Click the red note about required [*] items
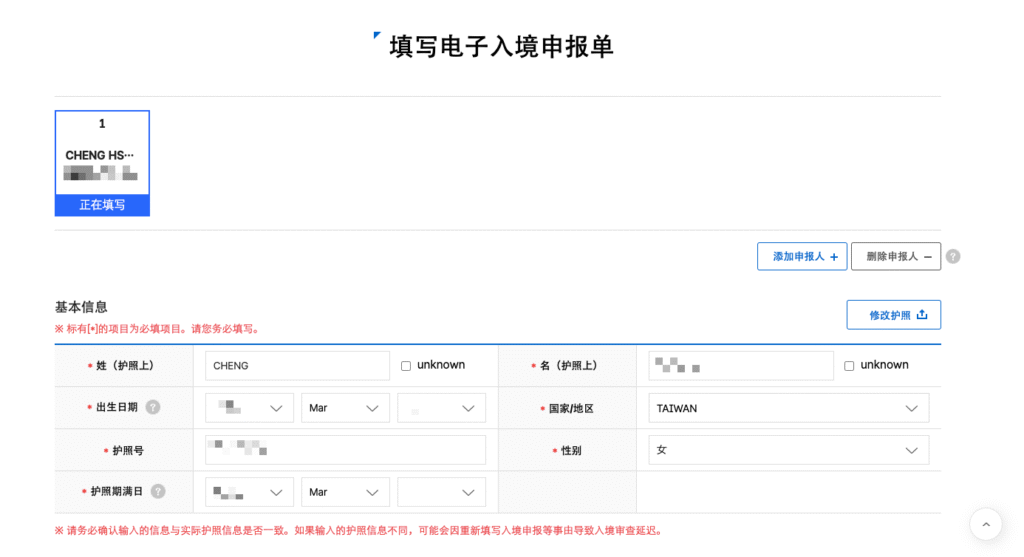The image size is (1024, 557). (159, 329)
